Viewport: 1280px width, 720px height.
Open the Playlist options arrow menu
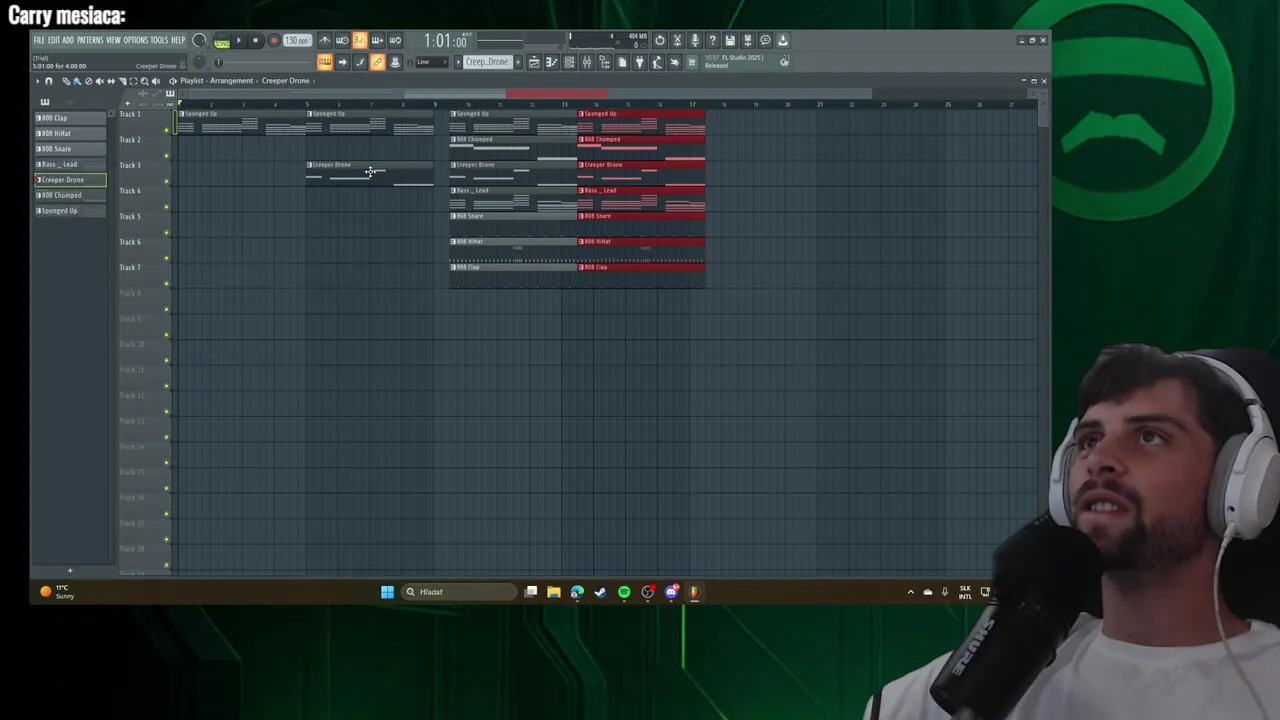(x=38, y=81)
